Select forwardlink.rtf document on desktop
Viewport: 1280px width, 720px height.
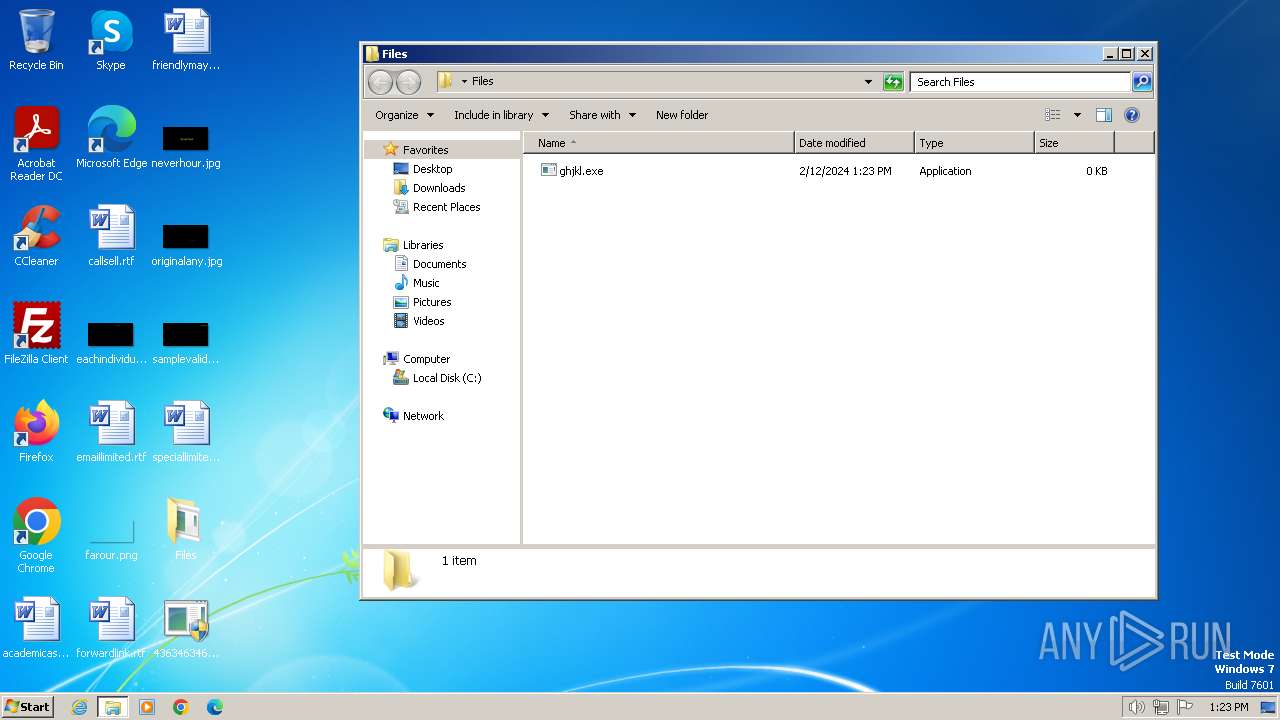pyautogui.click(x=111, y=628)
